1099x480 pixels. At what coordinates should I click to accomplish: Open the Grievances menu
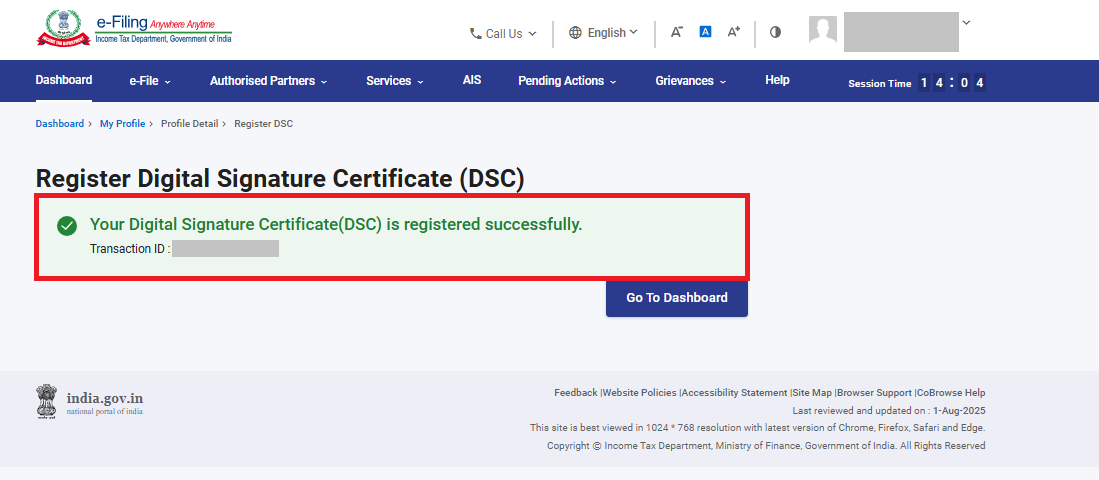[690, 81]
